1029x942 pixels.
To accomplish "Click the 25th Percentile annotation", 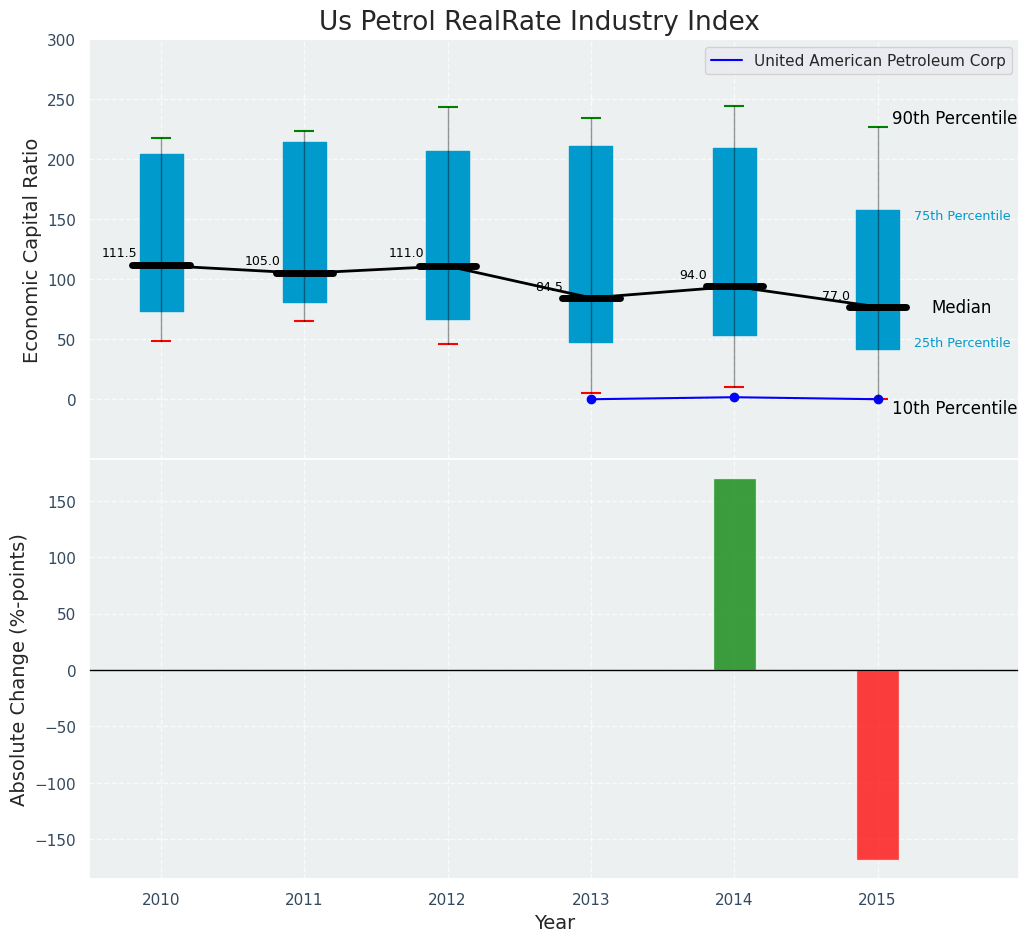I will point(961,343).
